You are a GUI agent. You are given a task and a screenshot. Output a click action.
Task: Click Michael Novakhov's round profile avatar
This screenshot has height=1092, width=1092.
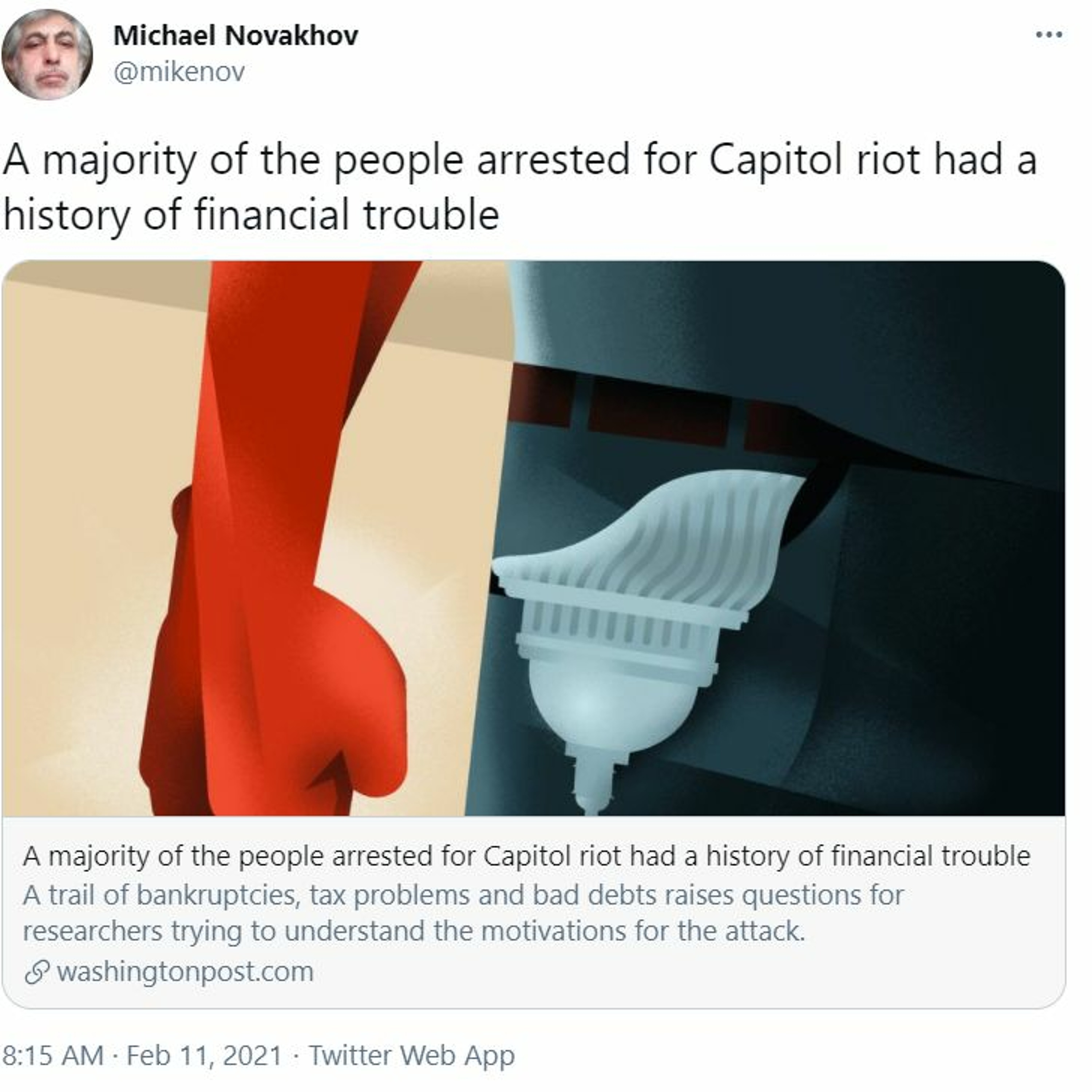(x=47, y=55)
